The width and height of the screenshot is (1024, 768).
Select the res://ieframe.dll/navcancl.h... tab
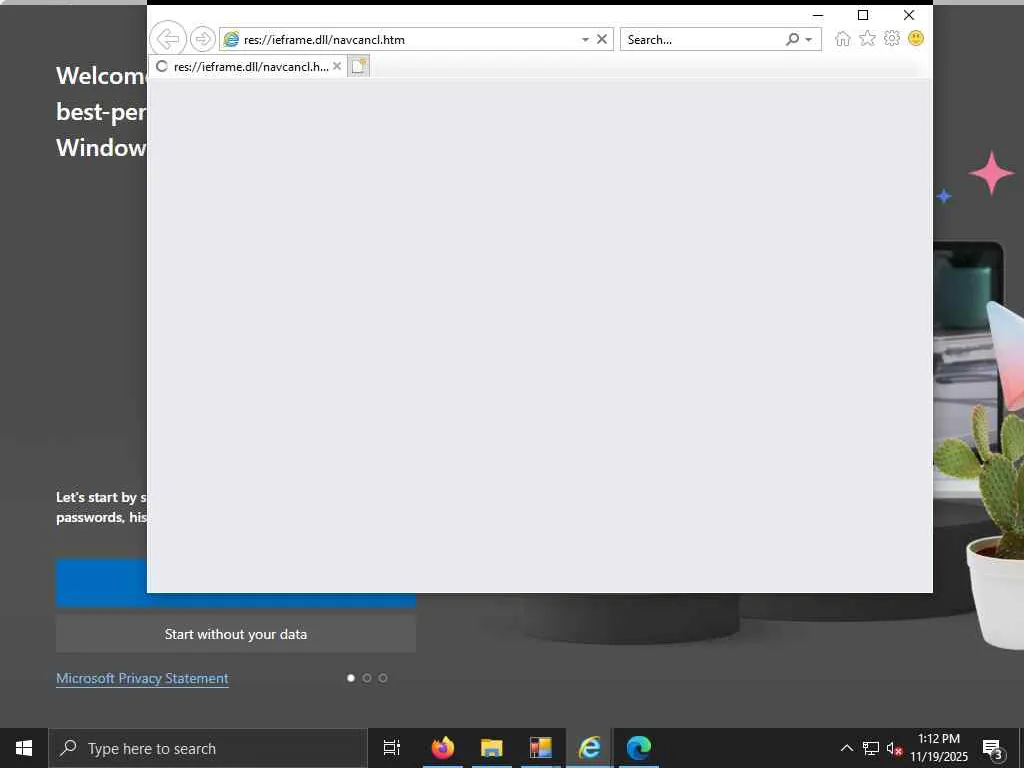[x=247, y=66]
